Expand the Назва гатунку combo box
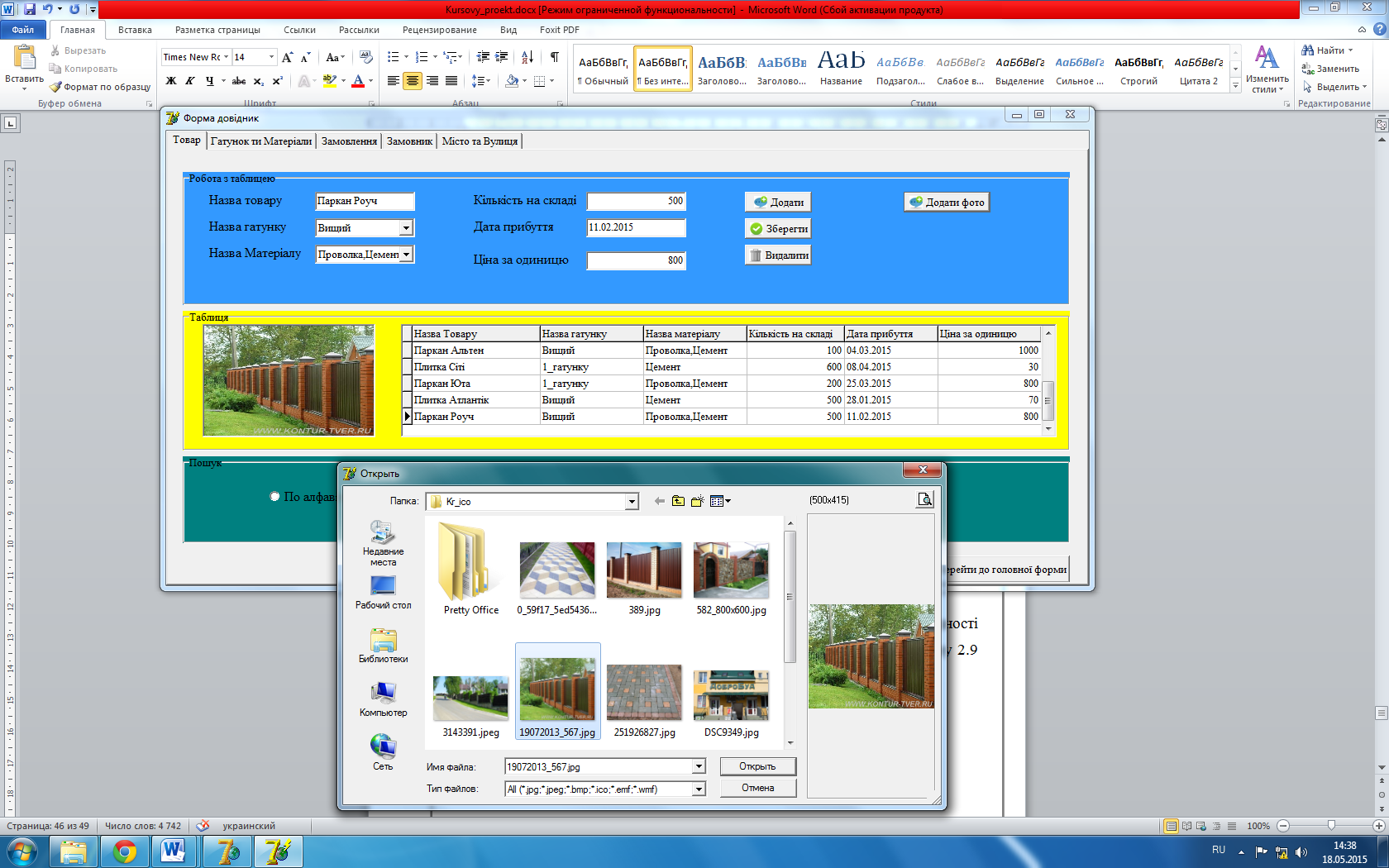1389x868 pixels. tap(406, 228)
